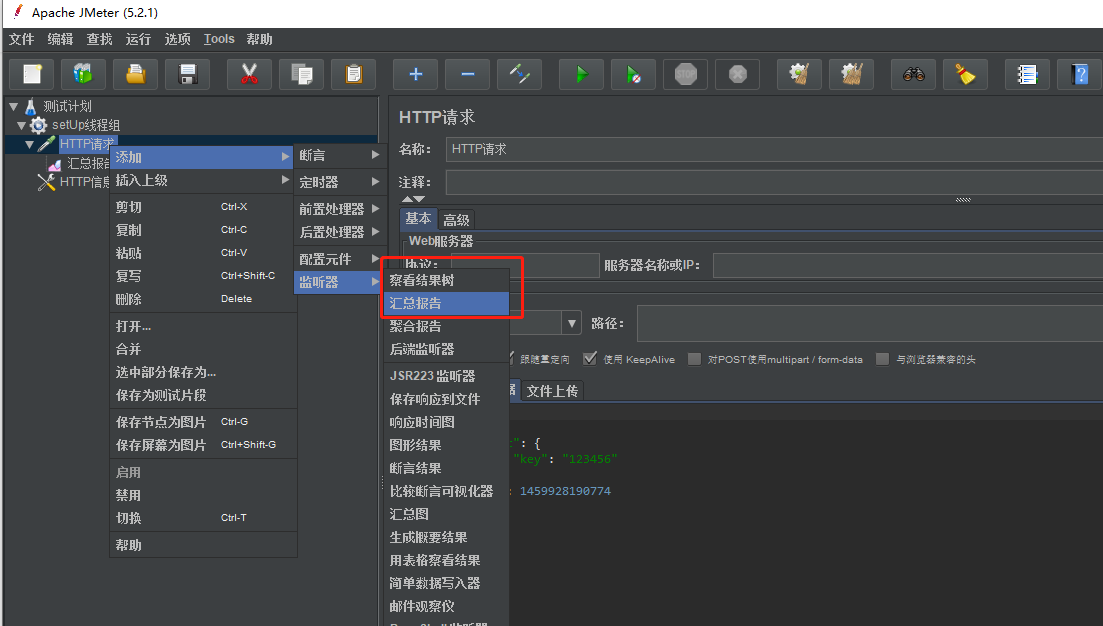Click the Reset search broom icon
Screen dimensions: 1103x626
tap(966, 74)
